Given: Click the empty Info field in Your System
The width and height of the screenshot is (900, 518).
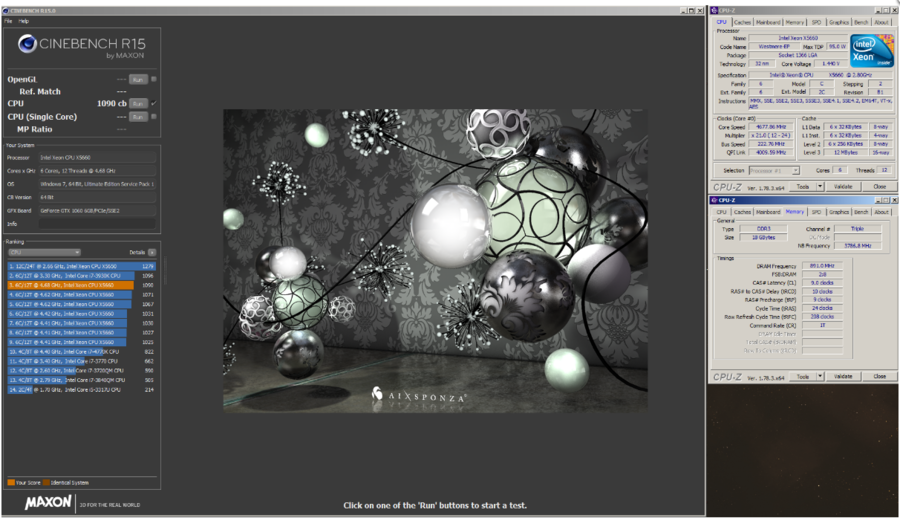Looking at the screenshot, I should pyautogui.click(x=97, y=224).
